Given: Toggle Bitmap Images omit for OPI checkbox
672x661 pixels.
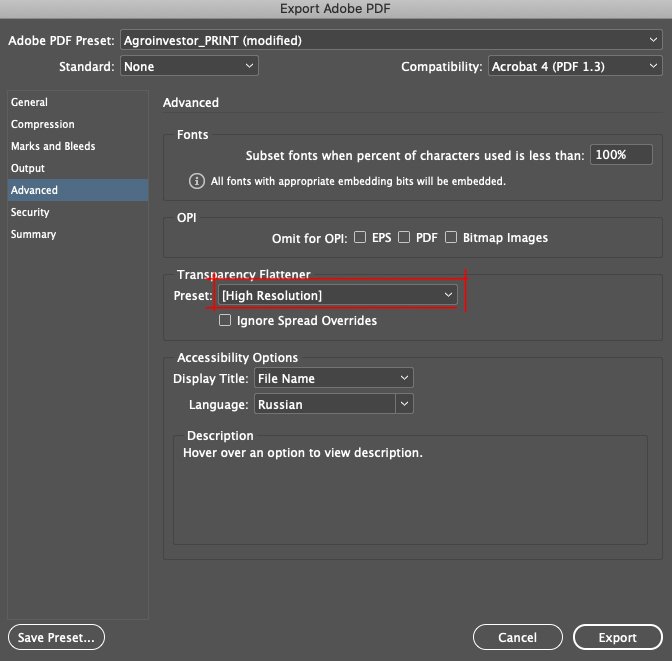Looking at the screenshot, I should 452,238.
